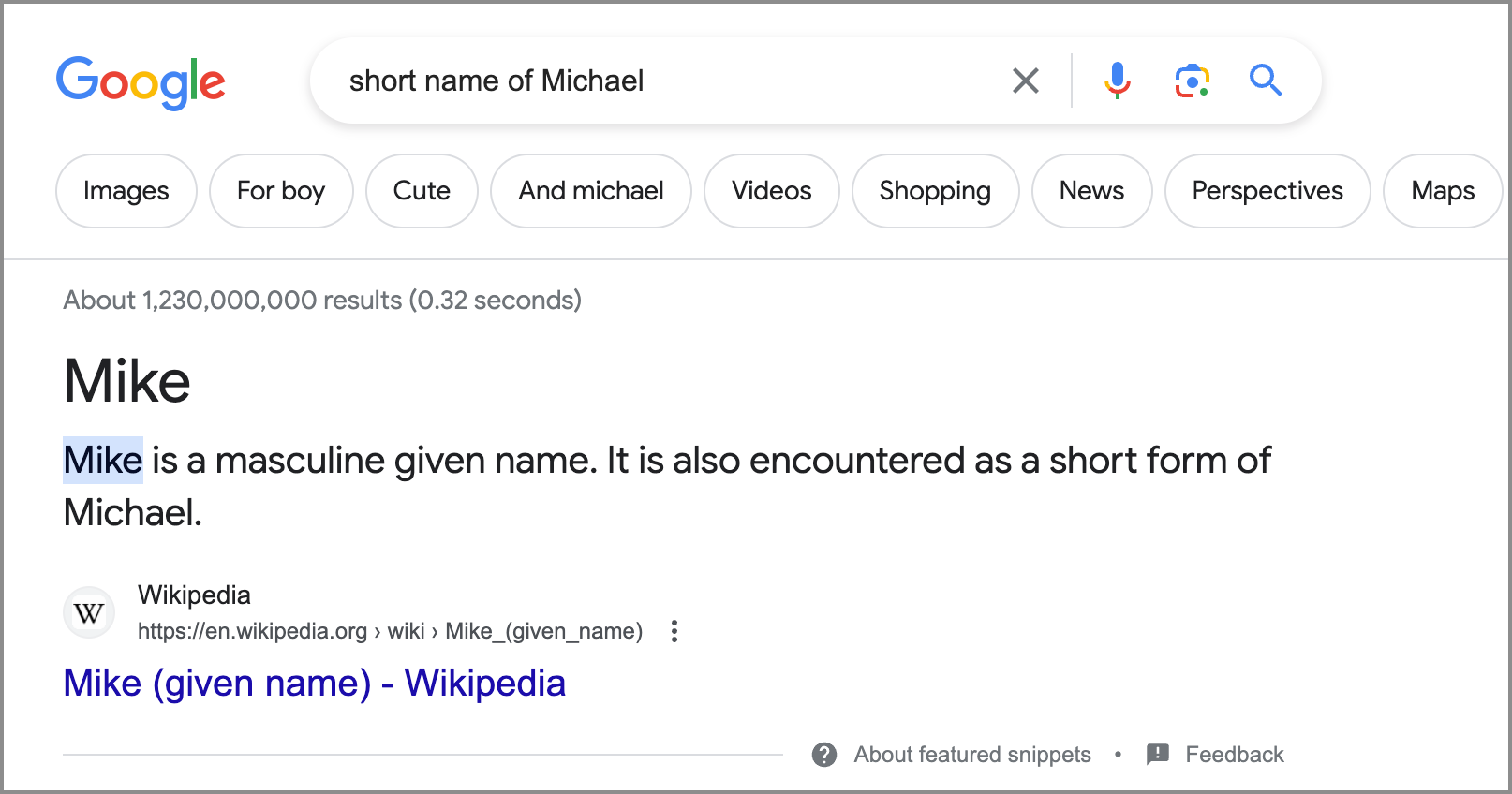Switch to the Images tab

(126, 191)
